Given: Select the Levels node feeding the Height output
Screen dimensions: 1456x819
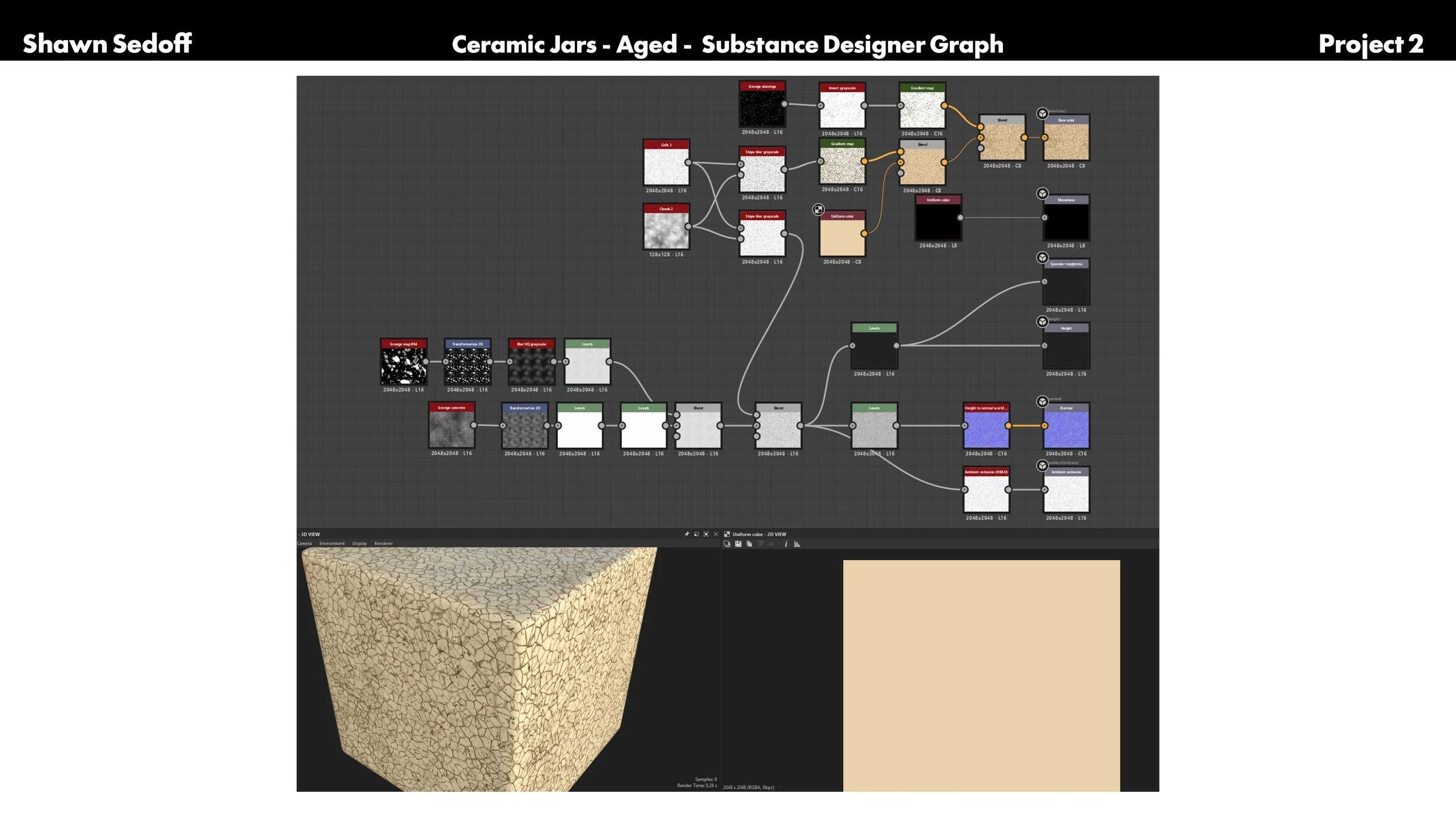Looking at the screenshot, I should pyautogui.click(x=874, y=345).
